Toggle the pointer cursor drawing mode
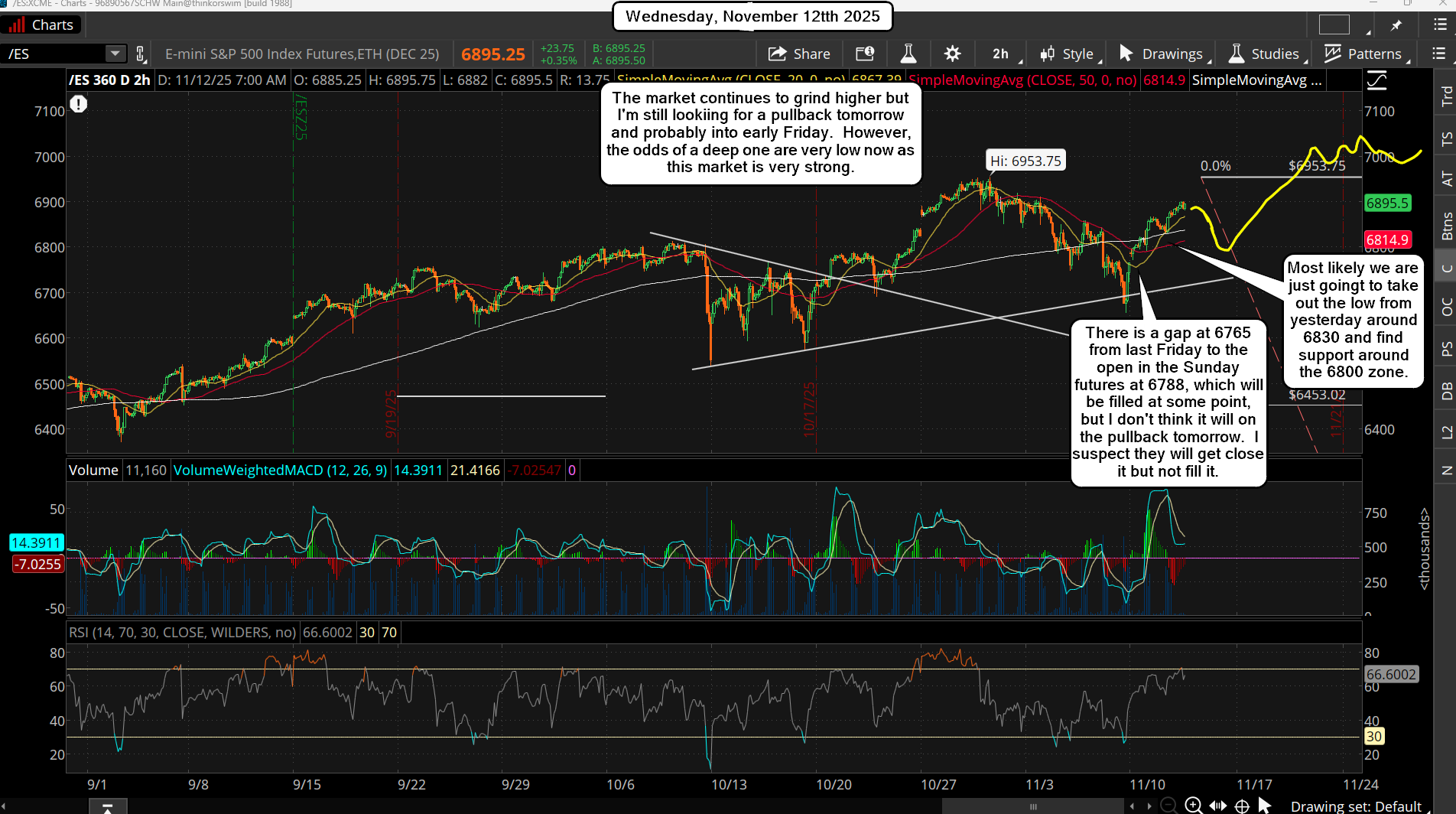This screenshot has height=814, width=1456. [x=1265, y=806]
